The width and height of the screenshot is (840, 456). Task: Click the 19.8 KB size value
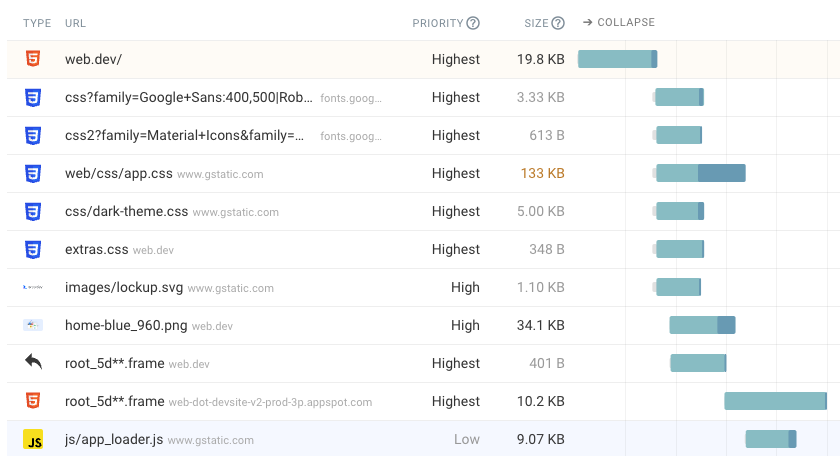coord(541,59)
